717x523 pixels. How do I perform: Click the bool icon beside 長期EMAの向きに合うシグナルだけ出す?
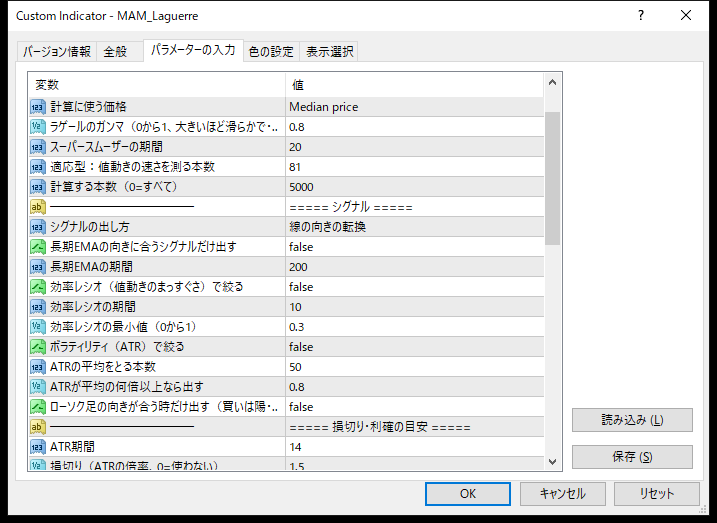pos(38,247)
